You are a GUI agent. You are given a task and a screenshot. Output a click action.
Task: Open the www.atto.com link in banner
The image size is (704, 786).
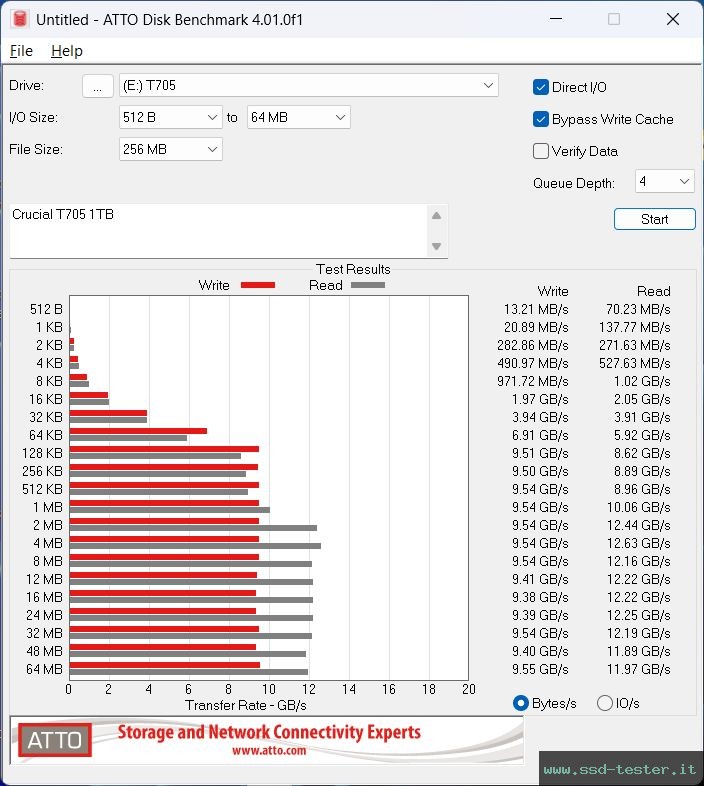(269, 751)
